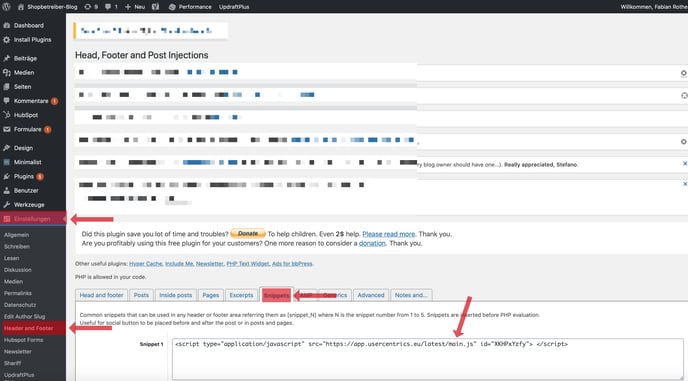The width and height of the screenshot is (688, 381).
Task: Open the donation link
Action: [372, 243]
